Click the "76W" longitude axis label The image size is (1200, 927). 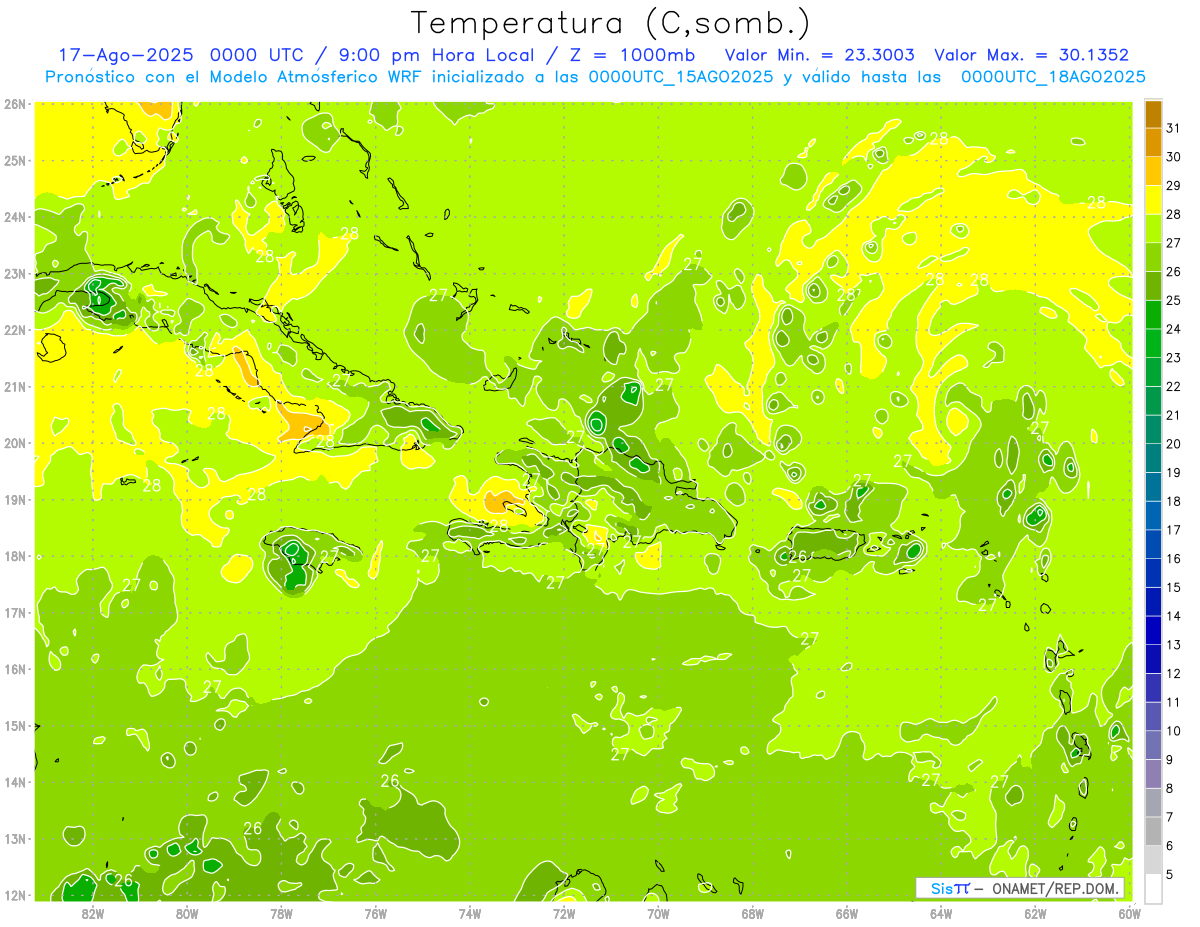[375, 913]
